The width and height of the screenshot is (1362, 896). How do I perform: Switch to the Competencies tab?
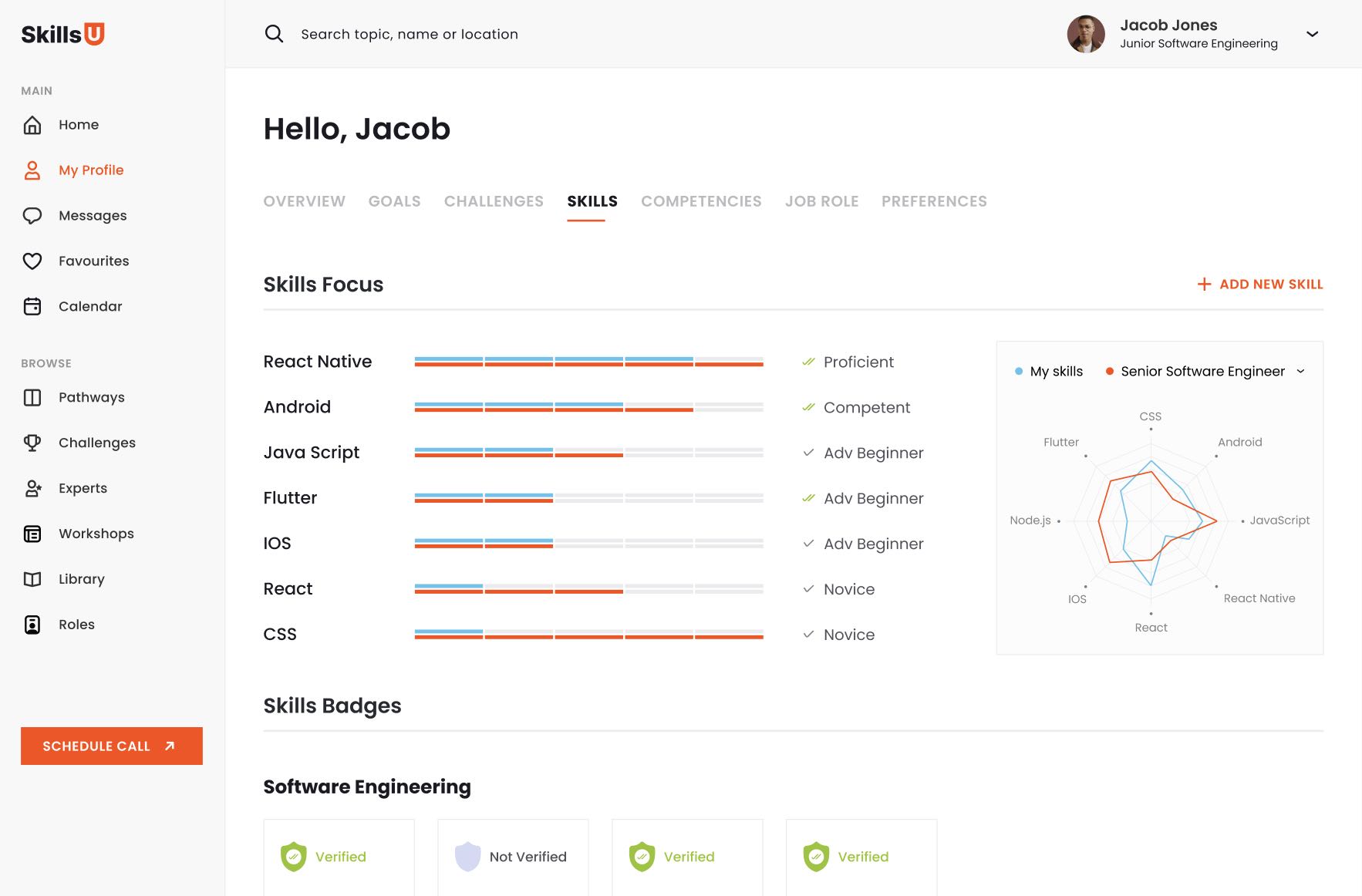pyautogui.click(x=701, y=201)
